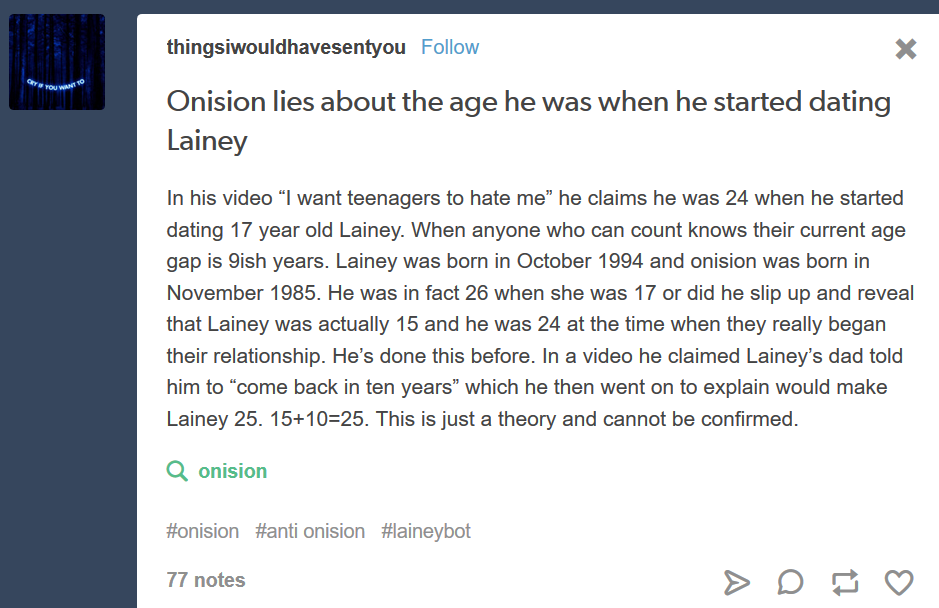Click the paper plane share icon
This screenshot has height=608, width=939.
tap(736, 582)
